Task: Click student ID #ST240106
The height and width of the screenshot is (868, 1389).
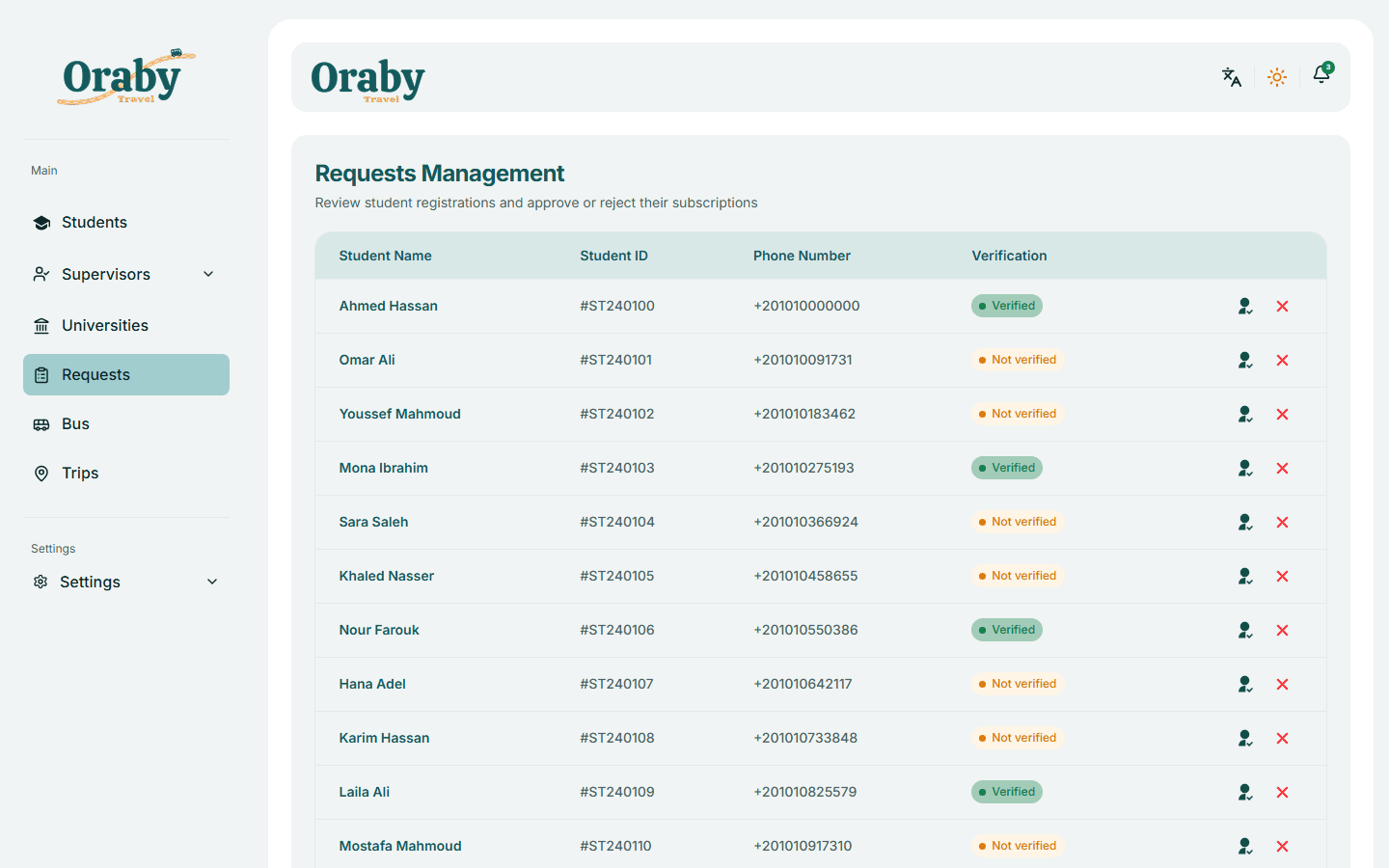Action: [x=617, y=630]
